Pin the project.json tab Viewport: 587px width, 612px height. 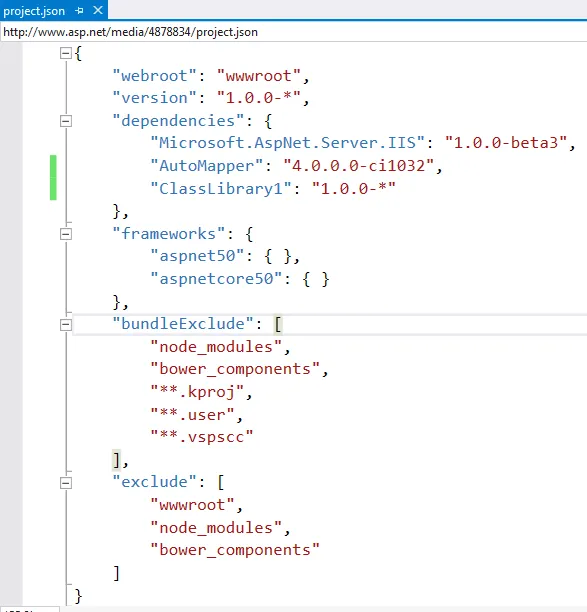click(x=79, y=11)
